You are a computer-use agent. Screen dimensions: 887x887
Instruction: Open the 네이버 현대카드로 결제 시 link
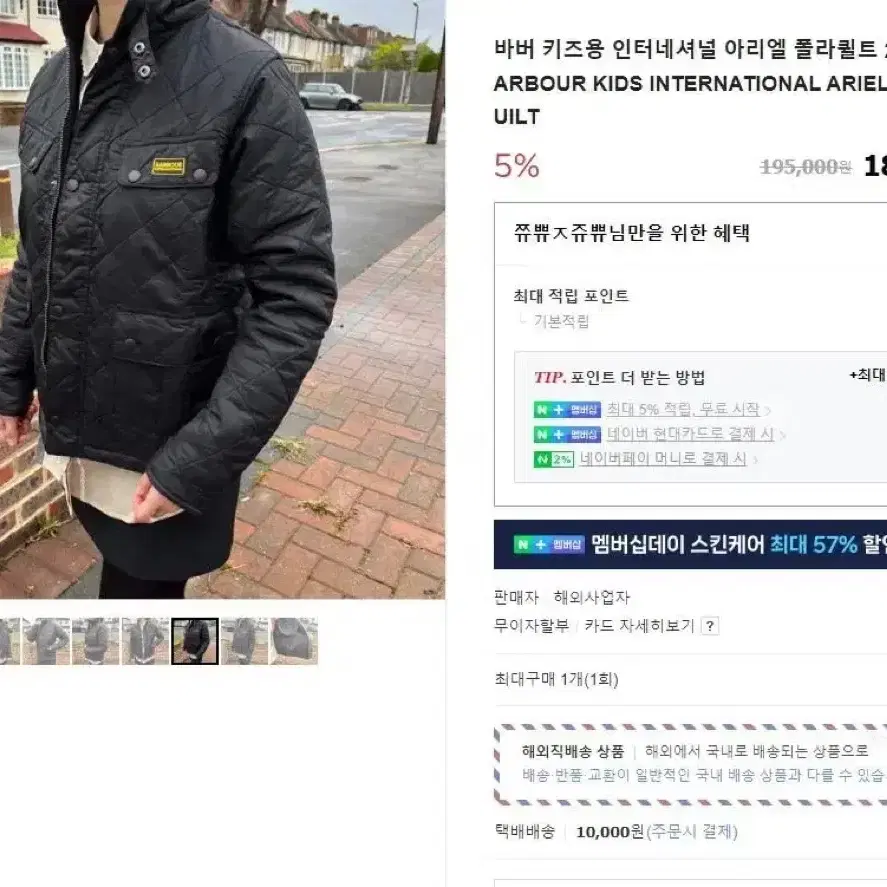pos(690,434)
